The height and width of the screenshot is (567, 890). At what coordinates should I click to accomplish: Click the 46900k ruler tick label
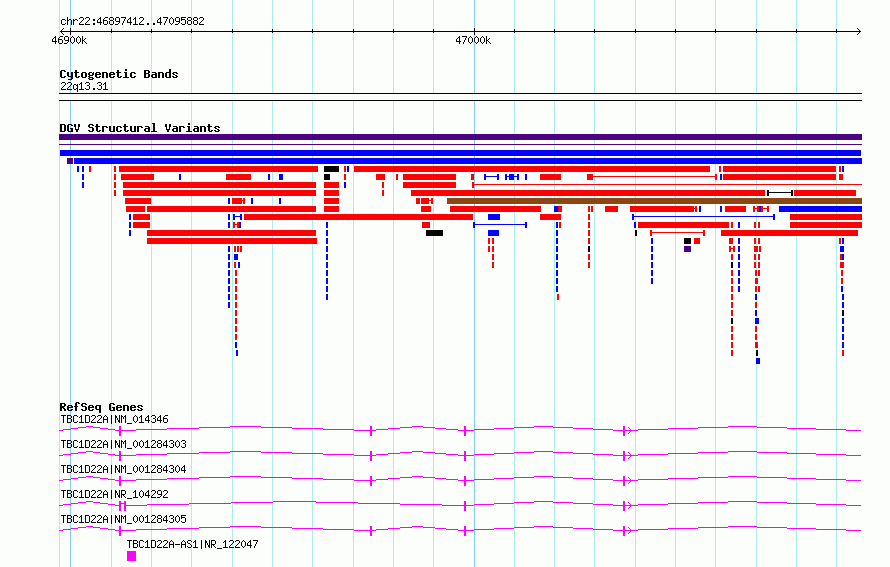click(x=69, y=40)
